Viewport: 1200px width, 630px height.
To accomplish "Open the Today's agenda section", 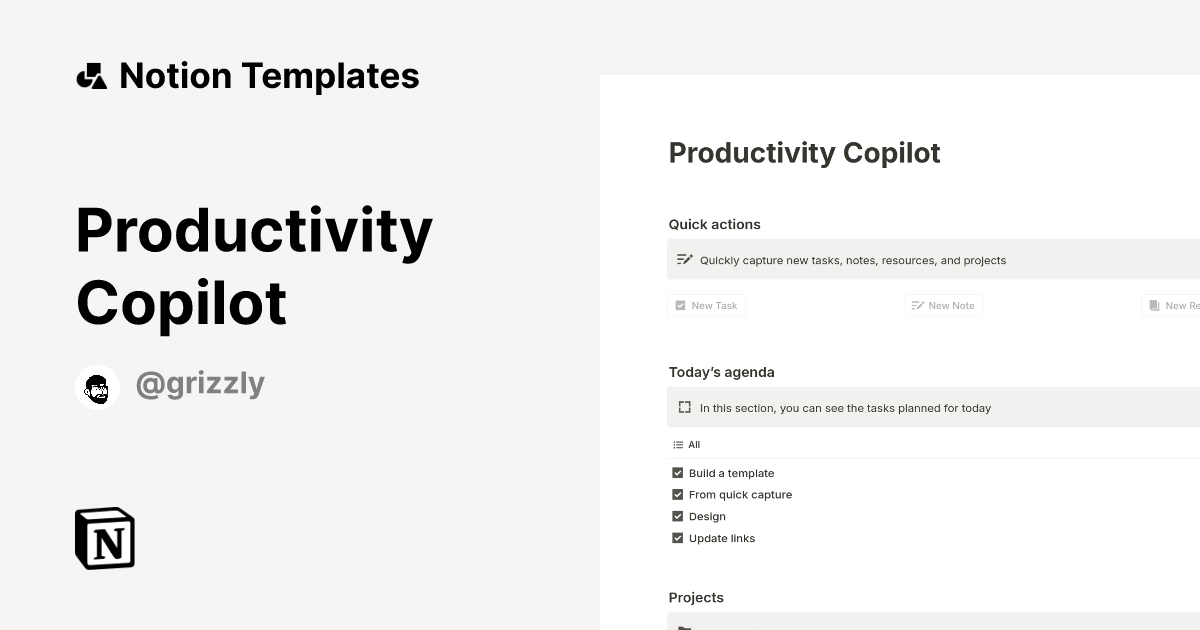I will pos(721,371).
